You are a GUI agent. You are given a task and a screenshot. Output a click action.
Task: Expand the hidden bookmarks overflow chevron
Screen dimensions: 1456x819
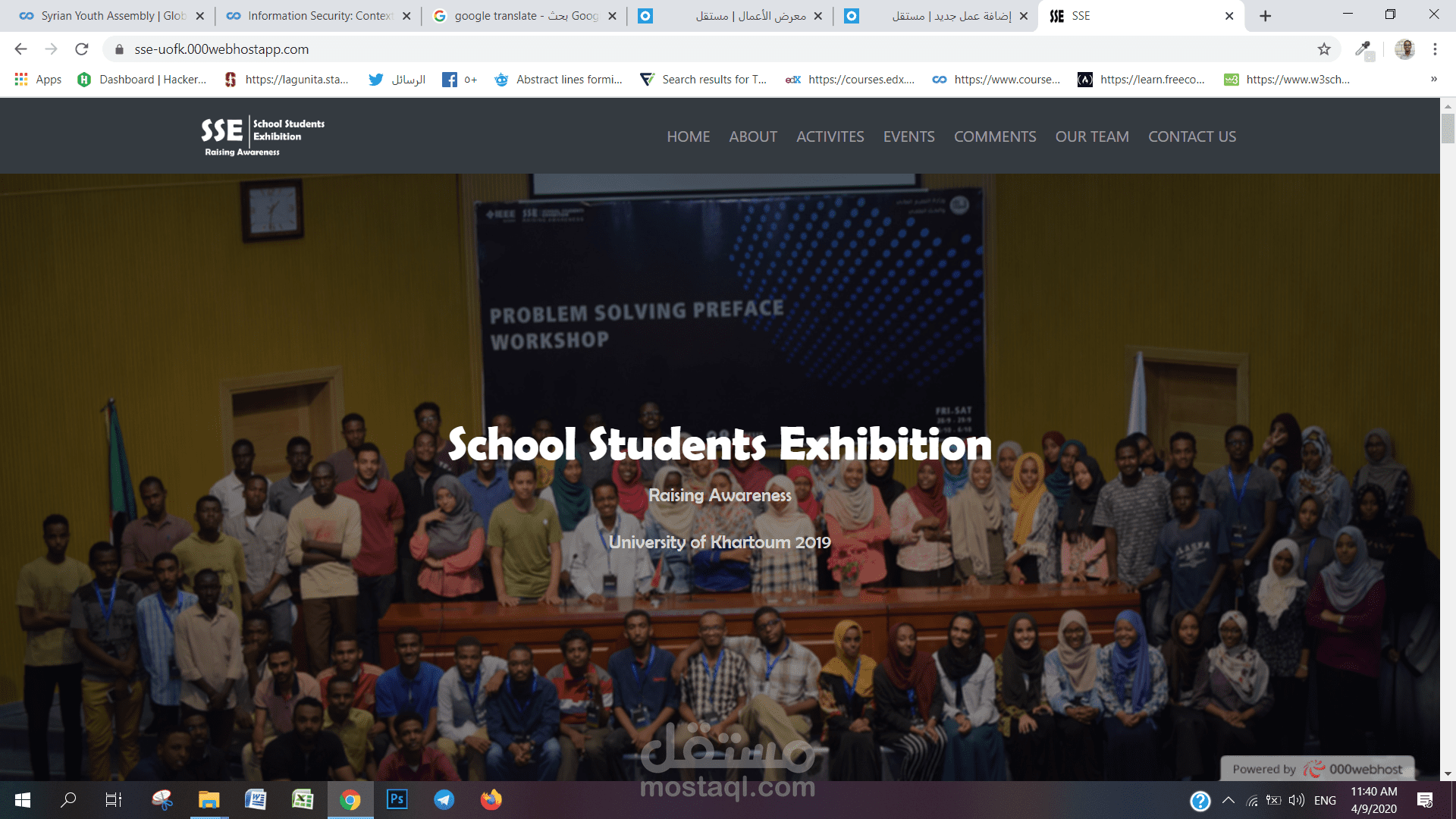(1433, 80)
